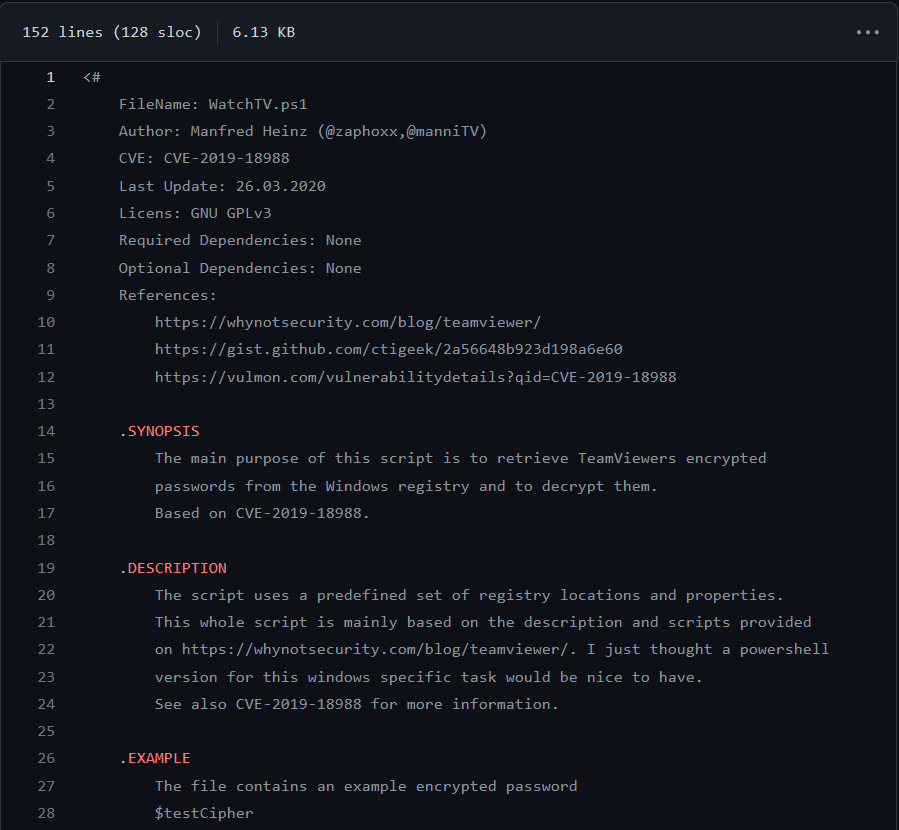Click "The main purpose of this script" line
Screen dimensions: 899x830
coord(460,459)
